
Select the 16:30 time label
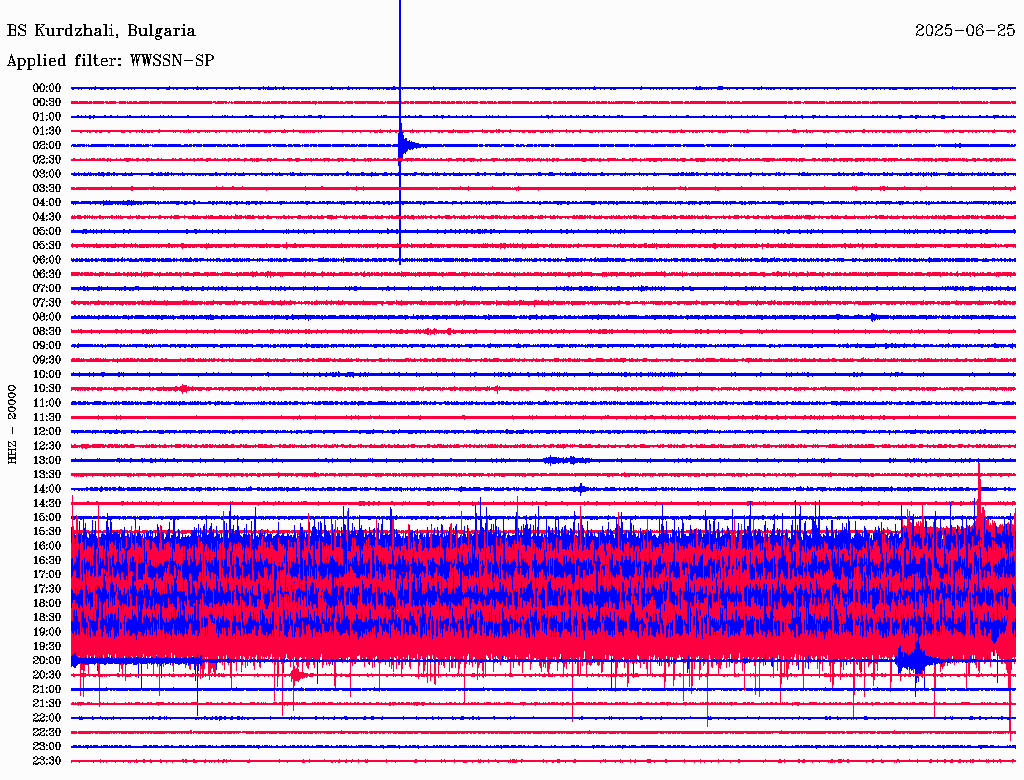tap(47, 561)
